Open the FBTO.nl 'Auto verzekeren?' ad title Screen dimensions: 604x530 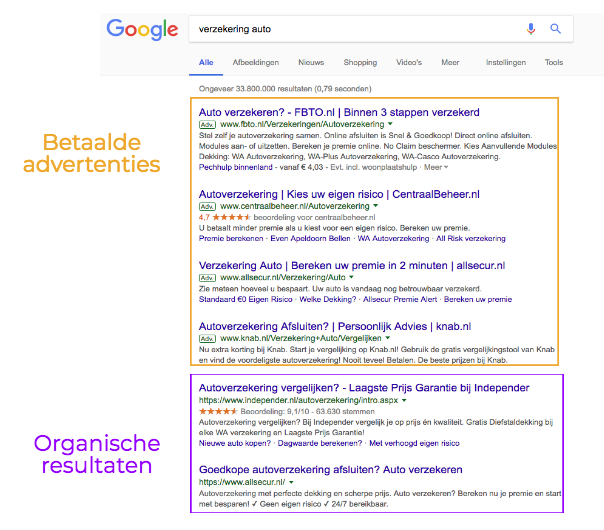tap(339, 112)
